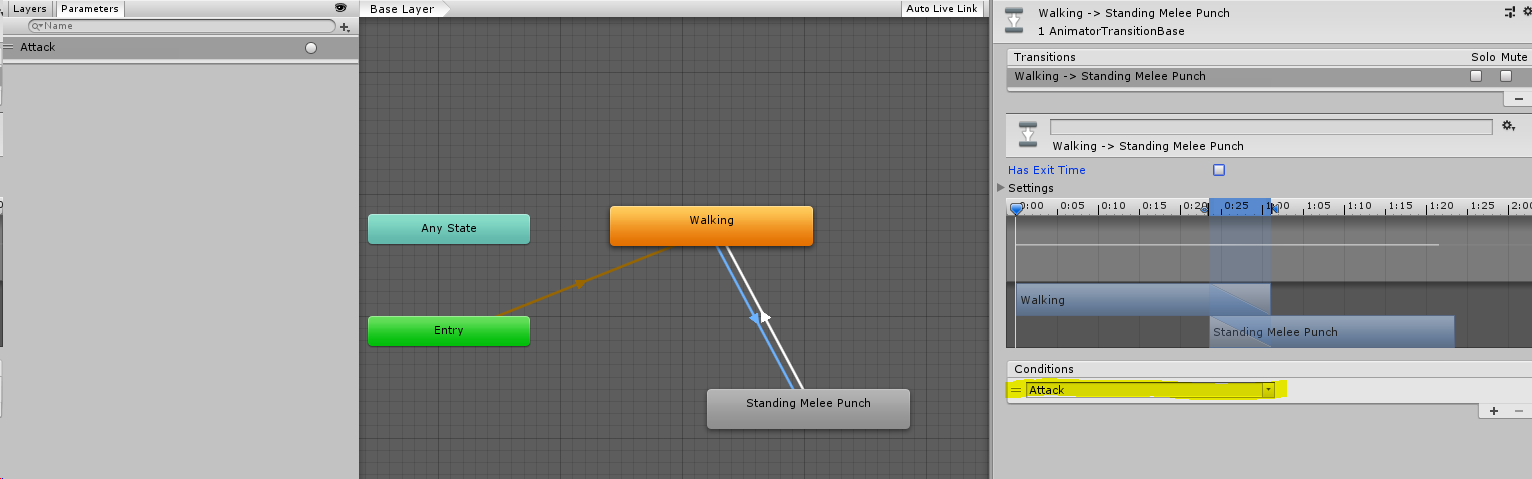The width and height of the screenshot is (1532, 479).
Task: Click the transition start marker on timeline
Action: point(1206,209)
